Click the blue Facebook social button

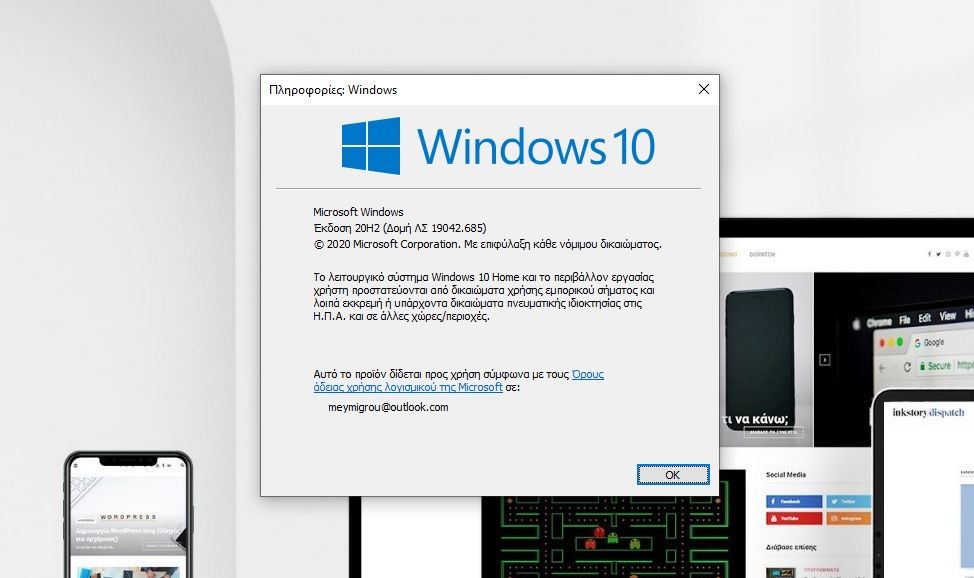[x=793, y=500]
